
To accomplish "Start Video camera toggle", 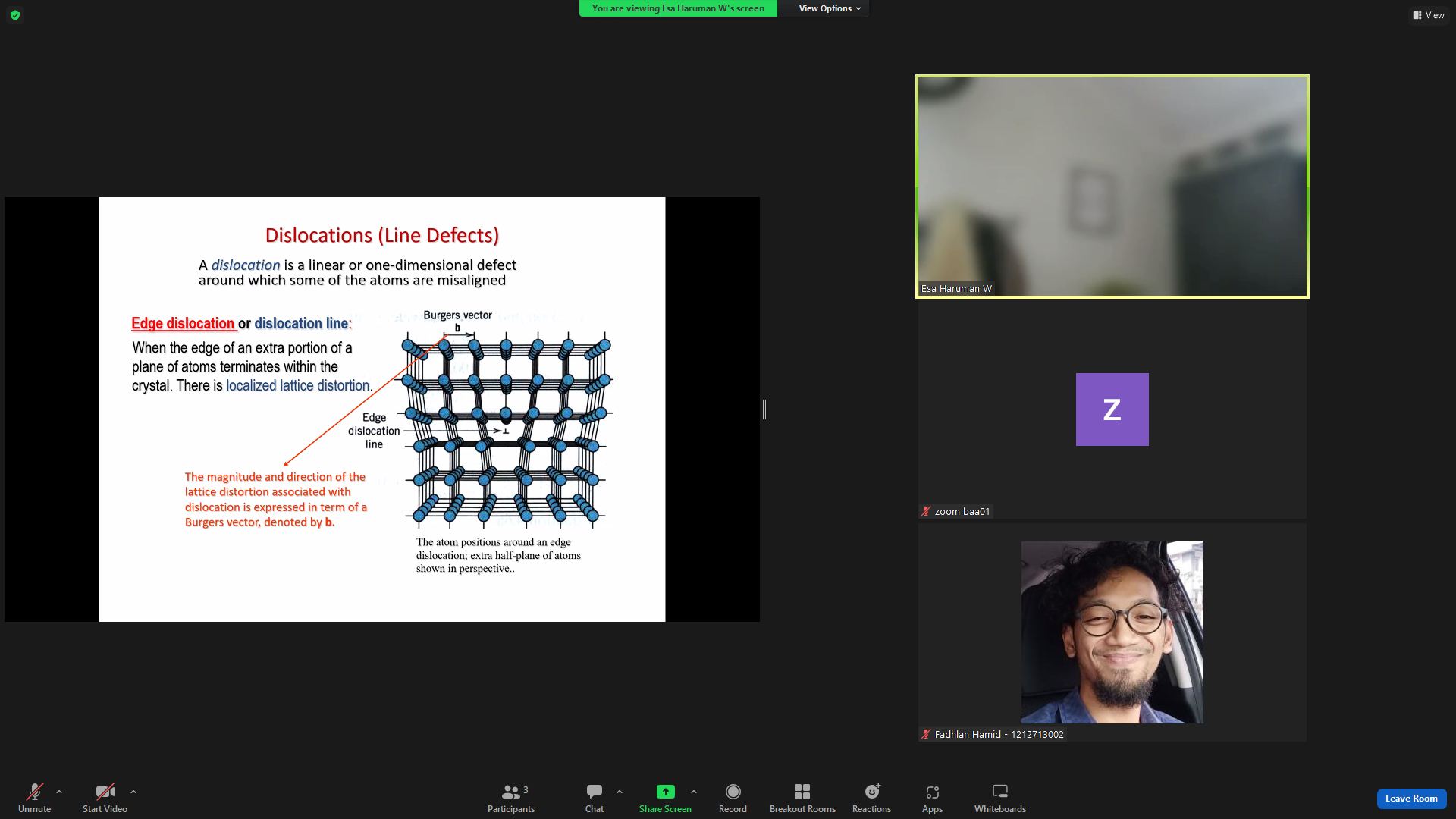I will click(105, 798).
